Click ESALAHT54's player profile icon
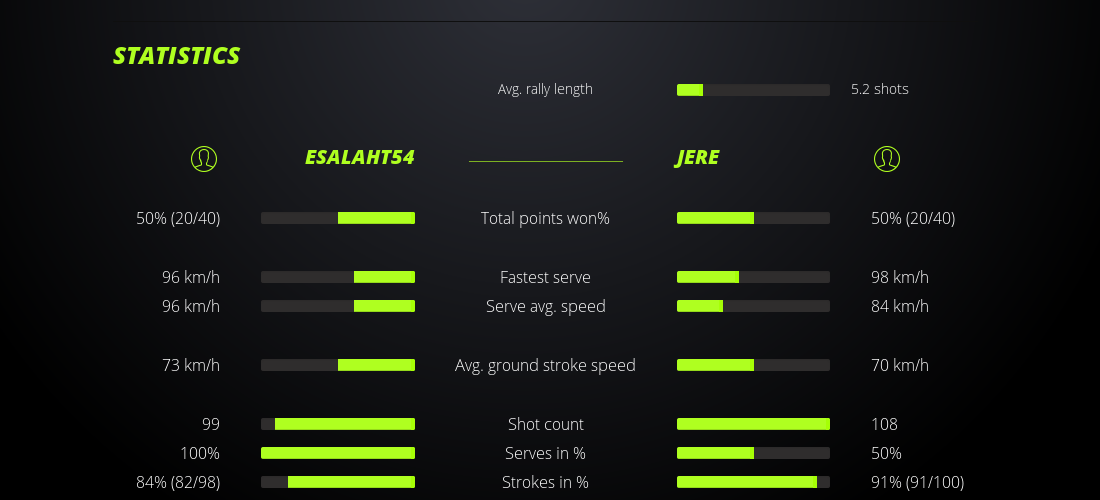This screenshot has width=1100, height=500. (203, 158)
